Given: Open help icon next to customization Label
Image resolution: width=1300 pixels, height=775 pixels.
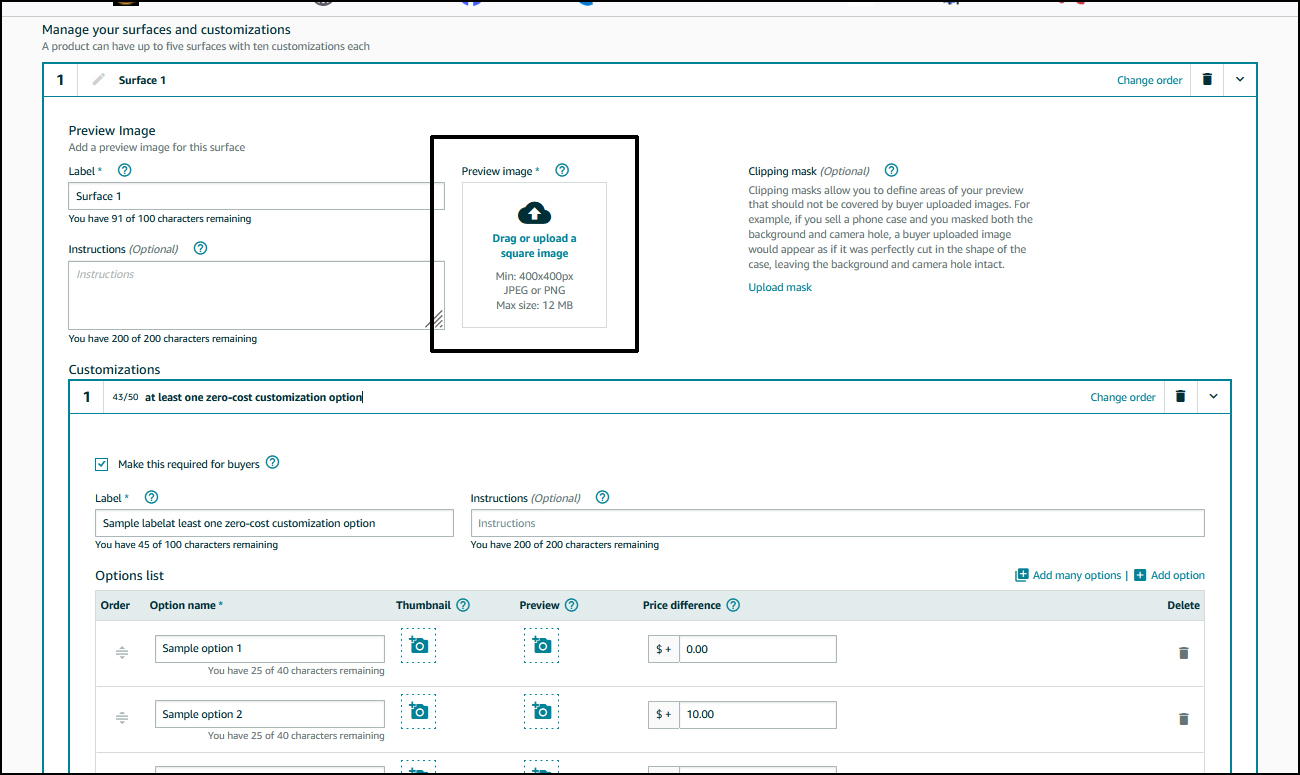Looking at the screenshot, I should pyautogui.click(x=151, y=497).
